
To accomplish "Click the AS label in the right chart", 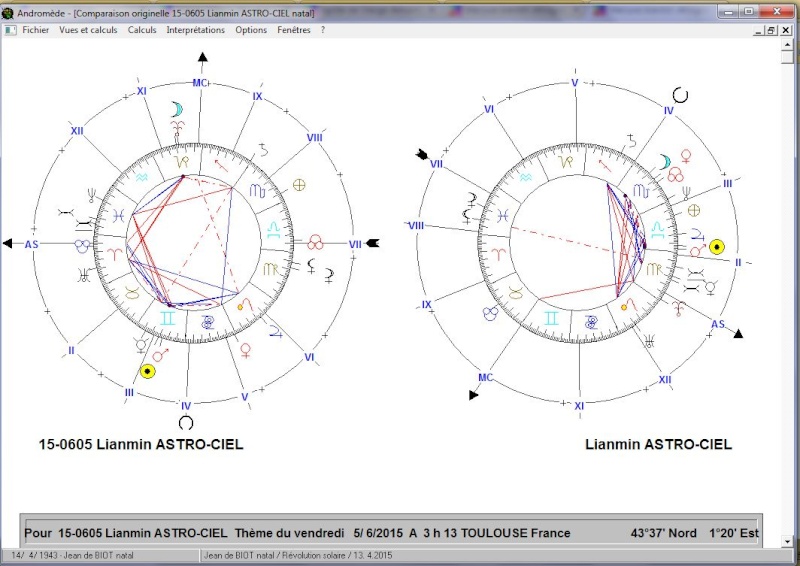I will click(x=718, y=324).
